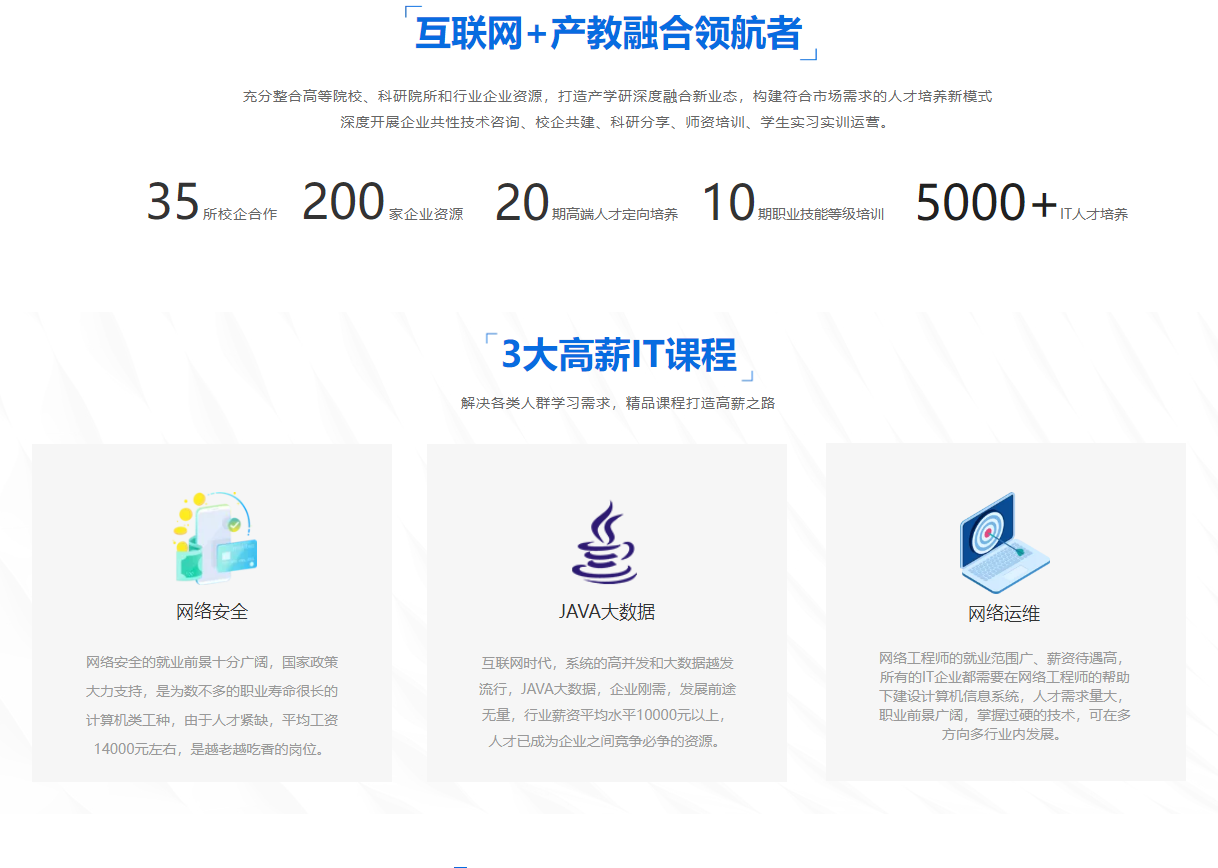Click the IT人才培养 label
Image resolution: width=1218 pixels, height=868 pixels.
tap(1094, 214)
